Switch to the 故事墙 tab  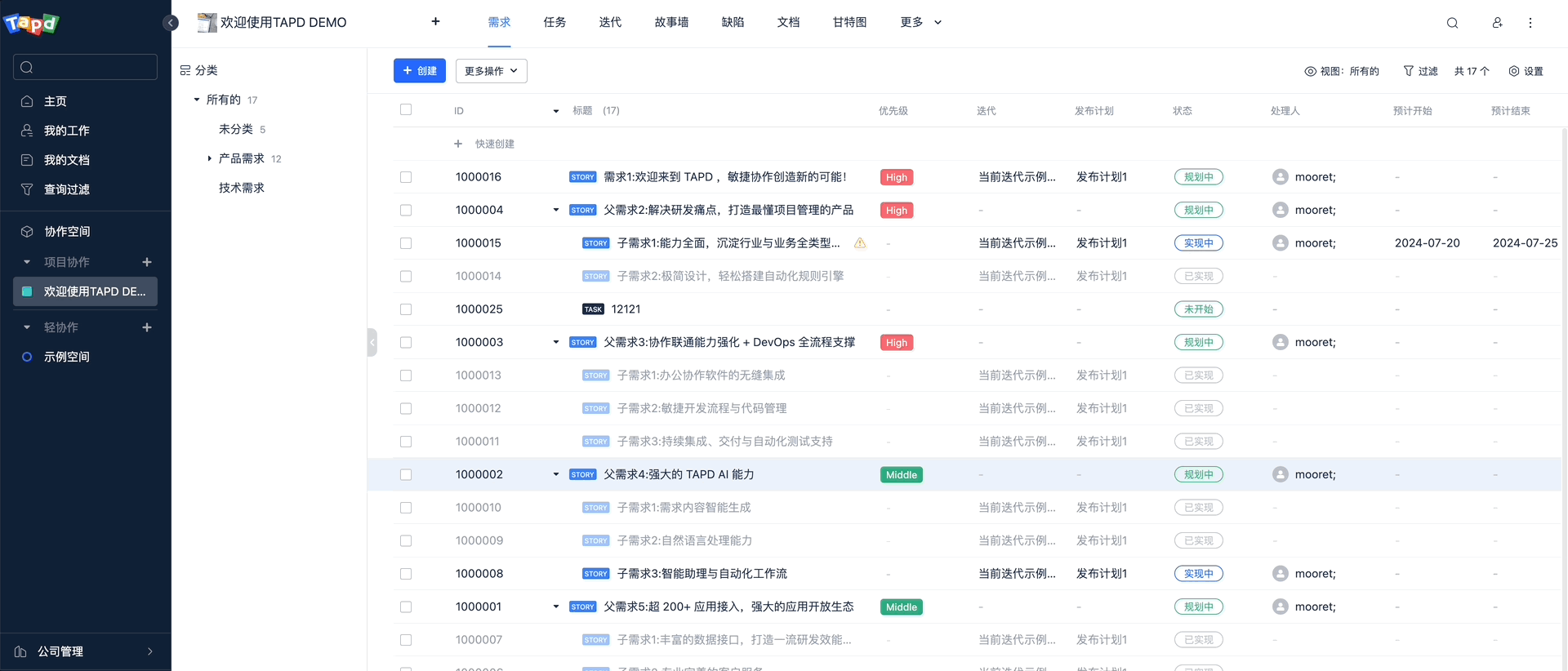(x=671, y=22)
